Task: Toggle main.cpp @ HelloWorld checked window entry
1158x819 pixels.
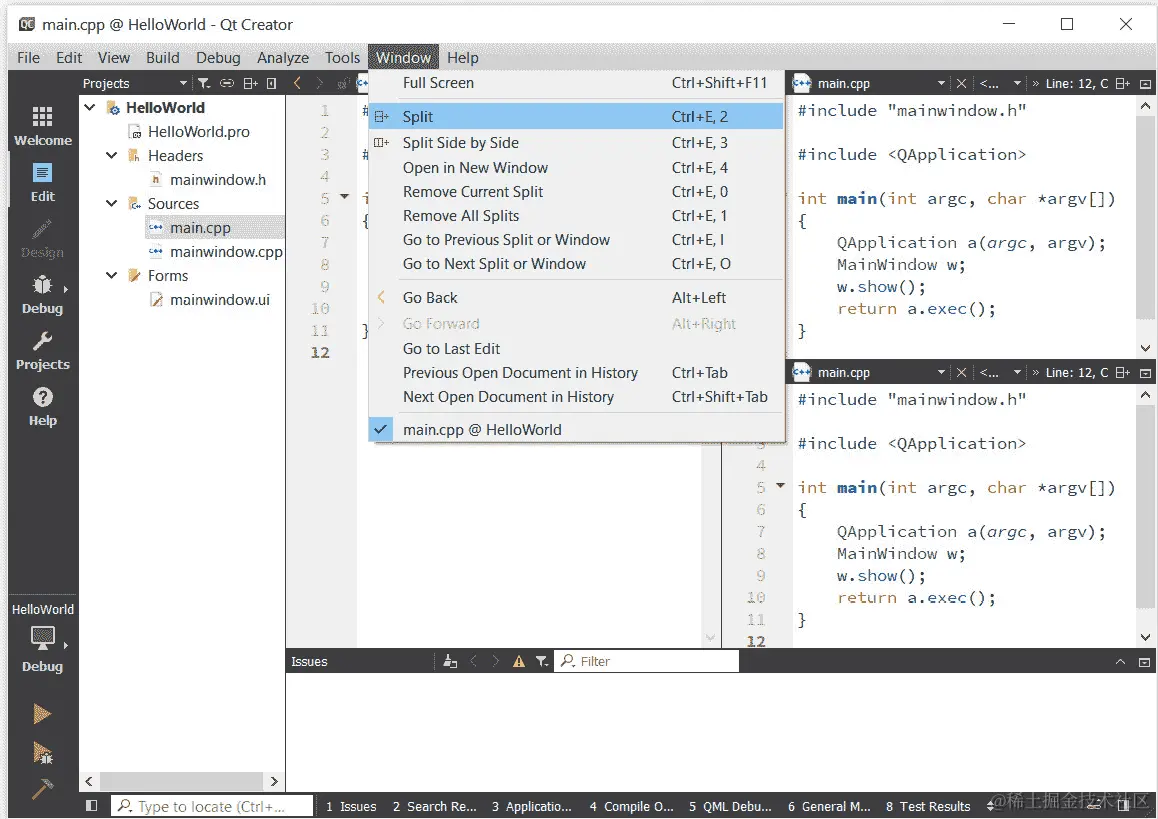Action: (x=576, y=430)
